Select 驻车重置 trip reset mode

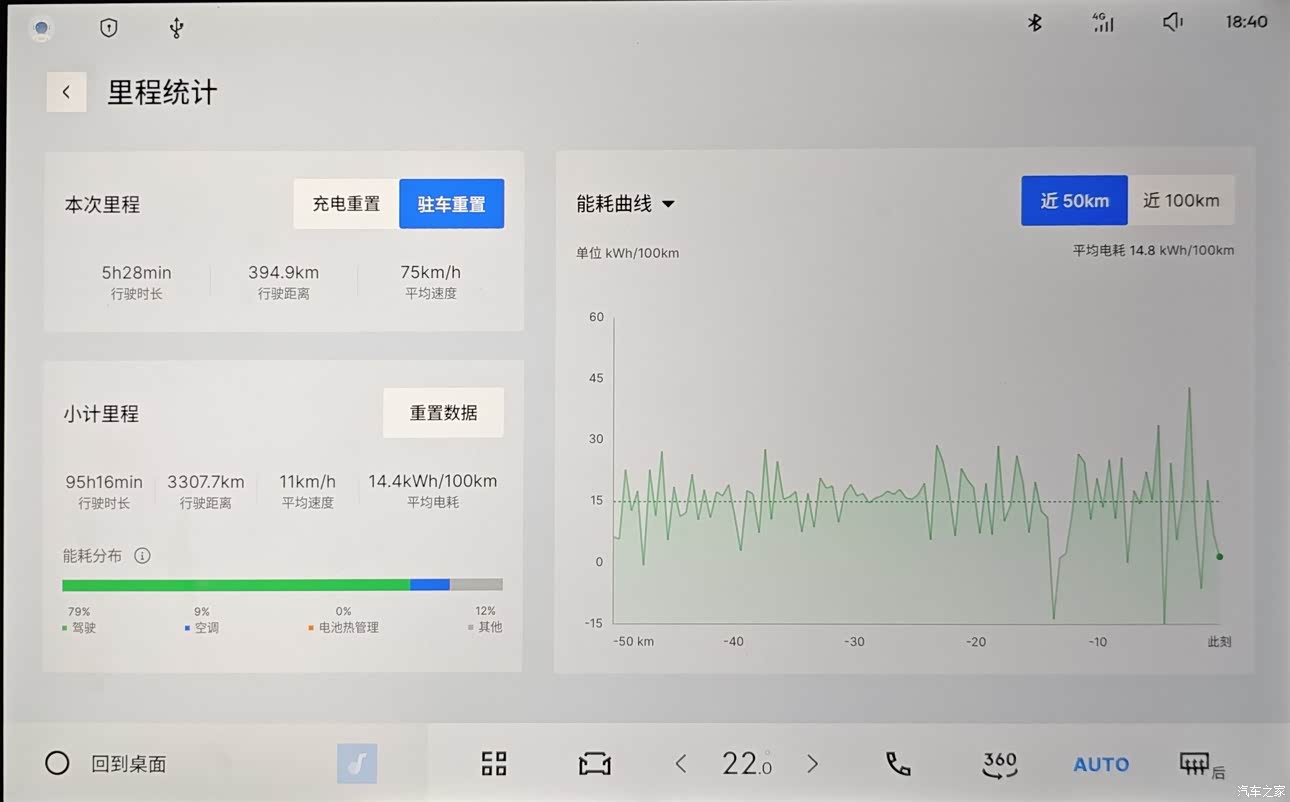(451, 204)
